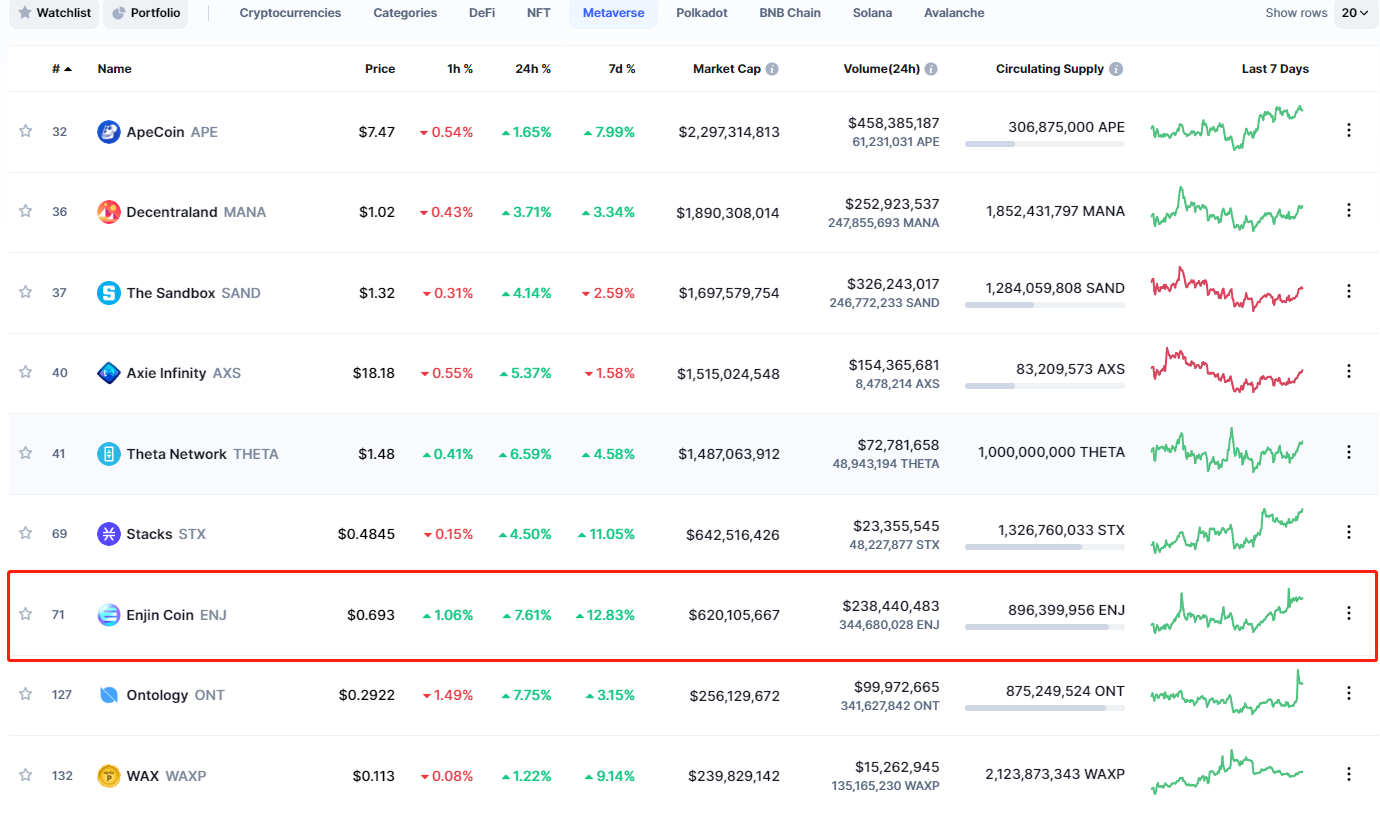Viewport: 1380px width, 816px height.
Task: Sort by Name column header
Action: click(x=114, y=69)
